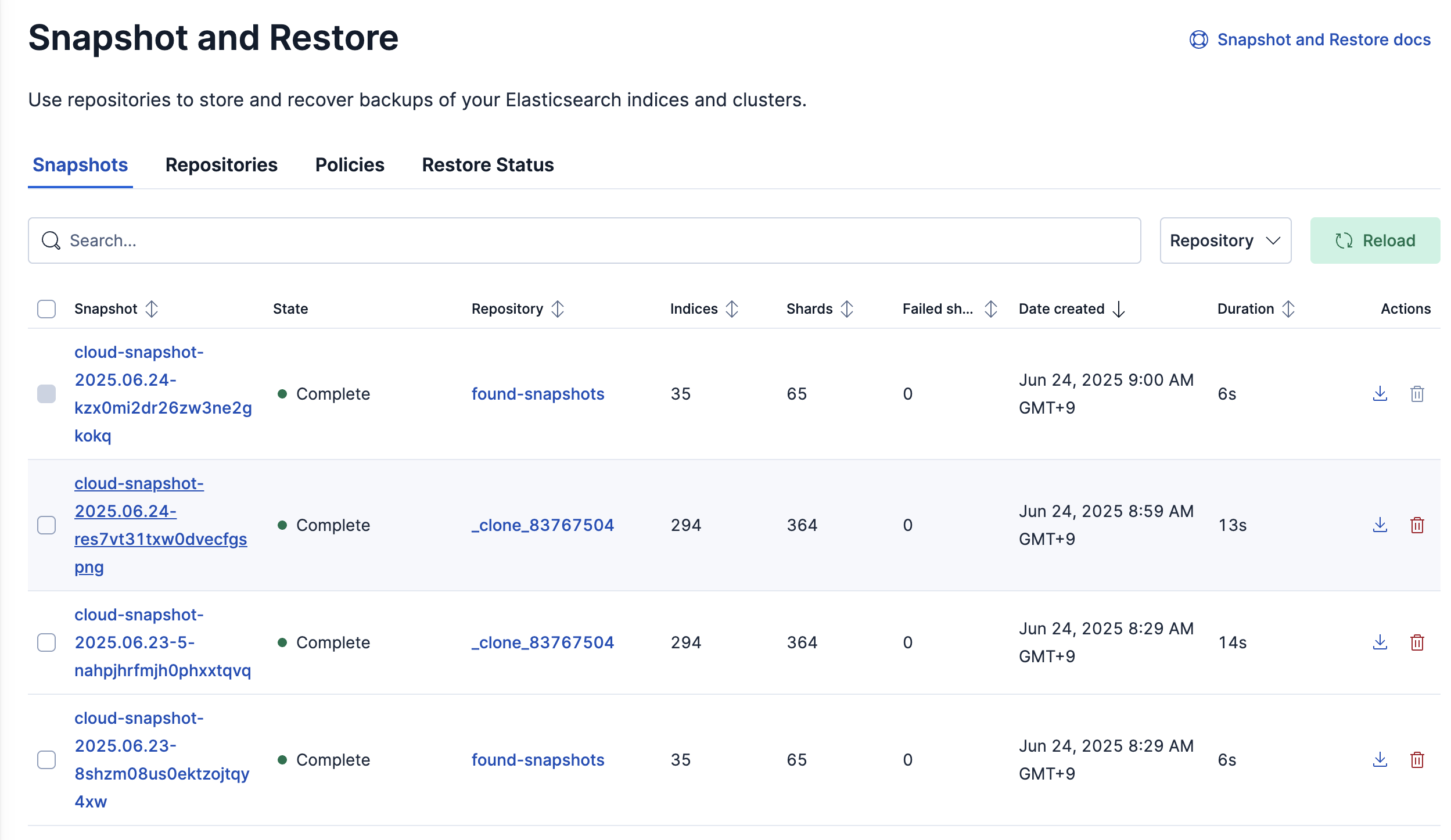This screenshot has width=1451, height=840.
Task: Select the 2025.06.23-5 snapshot checkbox
Action: [46, 642]
